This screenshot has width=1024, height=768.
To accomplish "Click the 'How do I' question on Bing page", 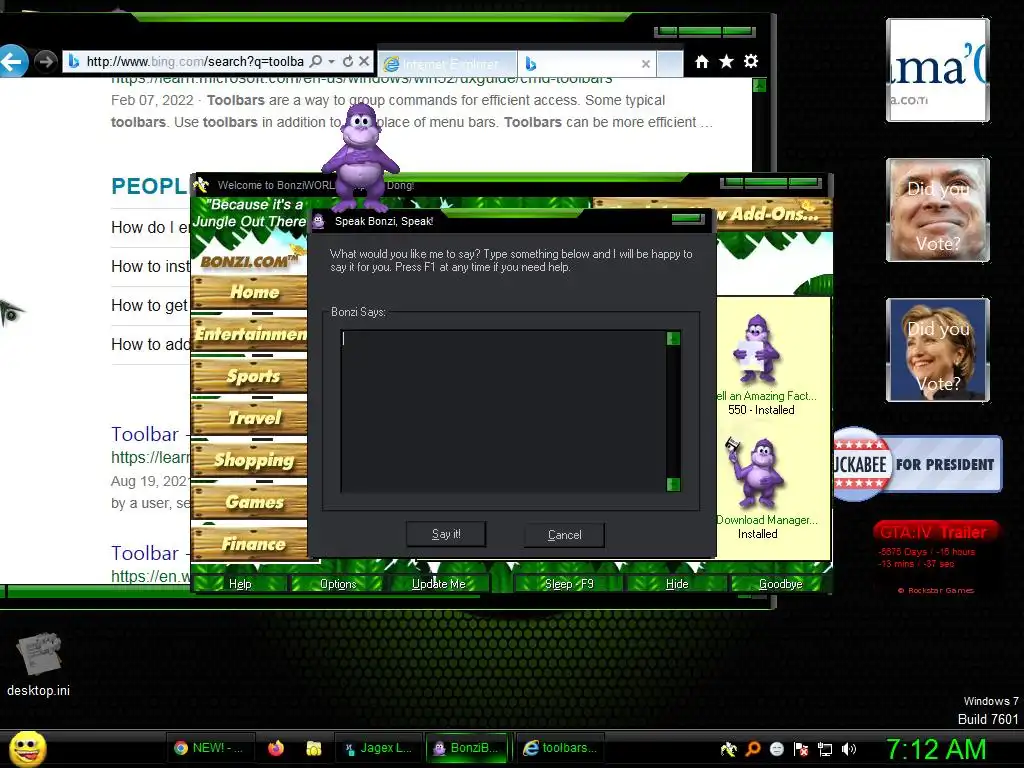I will click(x=150, y=227).
